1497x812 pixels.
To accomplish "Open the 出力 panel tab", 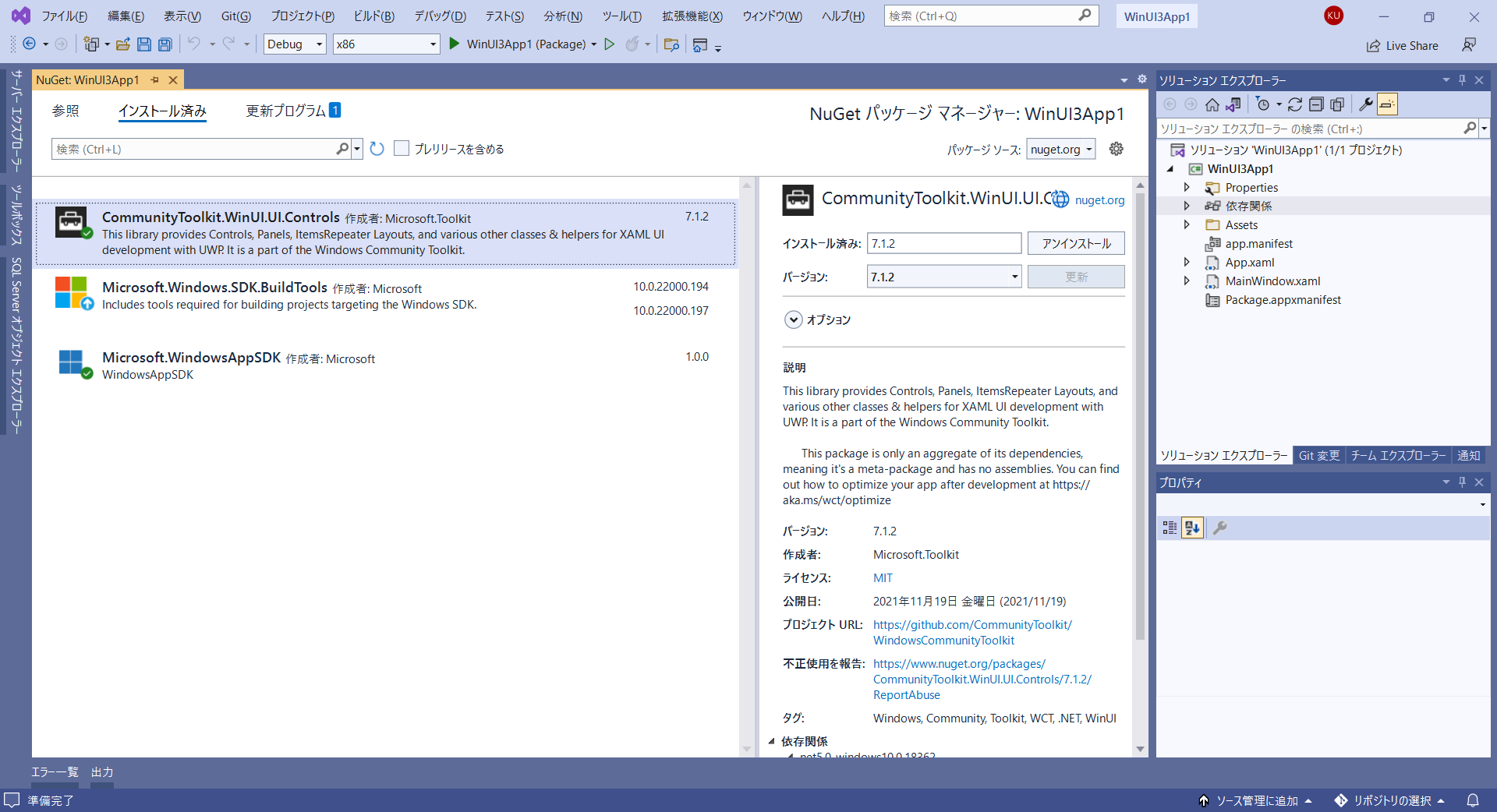I will click(x=102, y=771).
